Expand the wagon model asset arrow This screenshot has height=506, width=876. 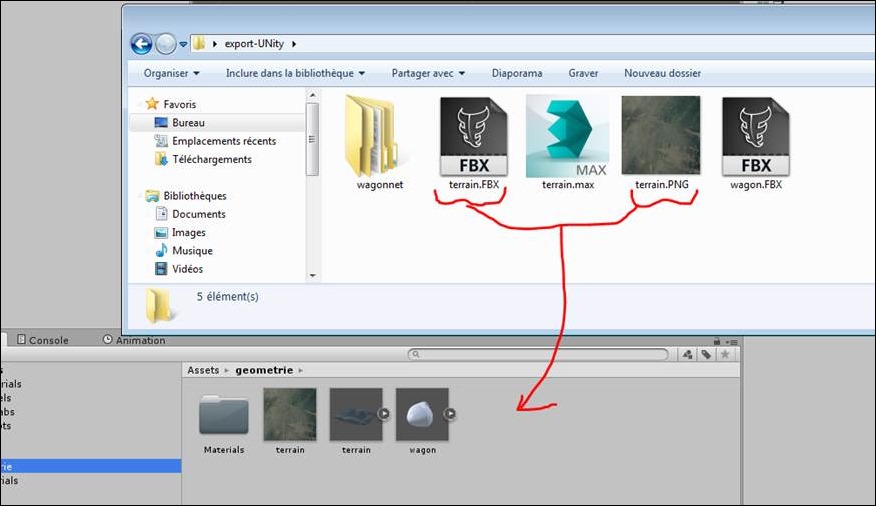click(450, 414)
